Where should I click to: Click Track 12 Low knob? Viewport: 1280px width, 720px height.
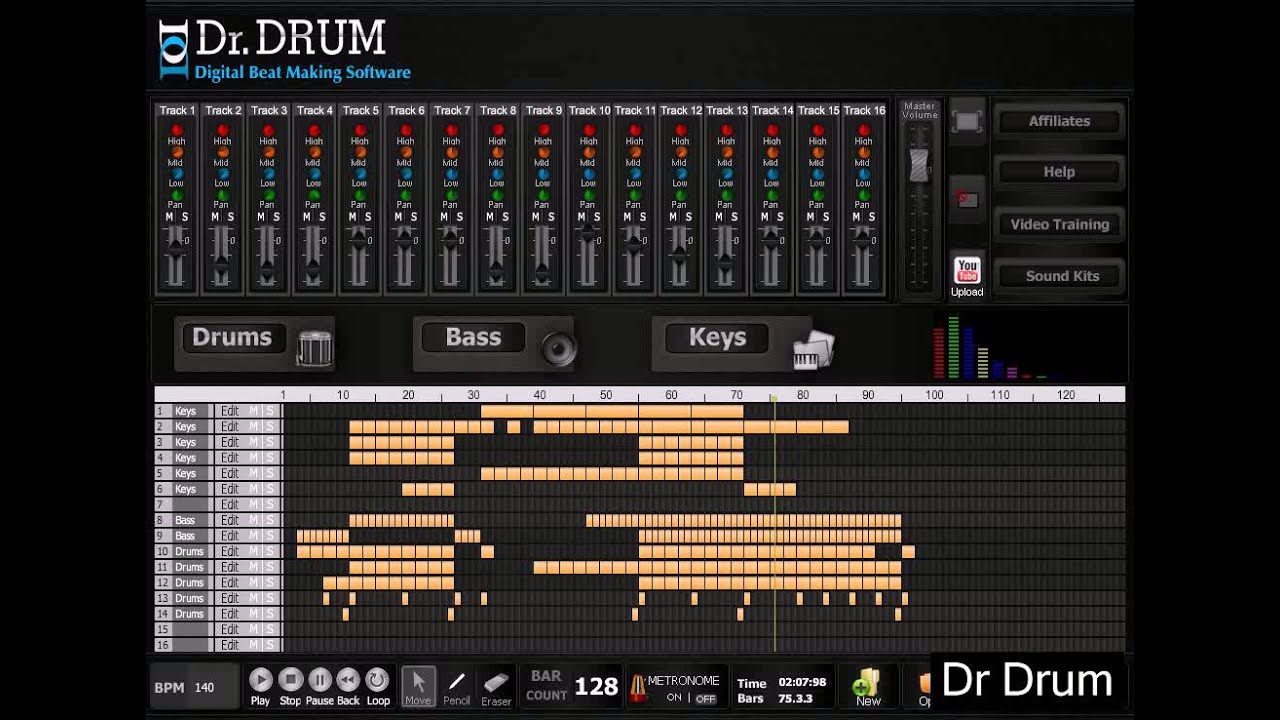click(680, 173)
